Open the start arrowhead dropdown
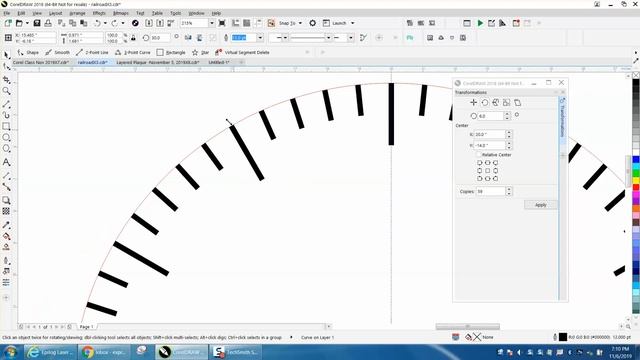 point(285,38)
